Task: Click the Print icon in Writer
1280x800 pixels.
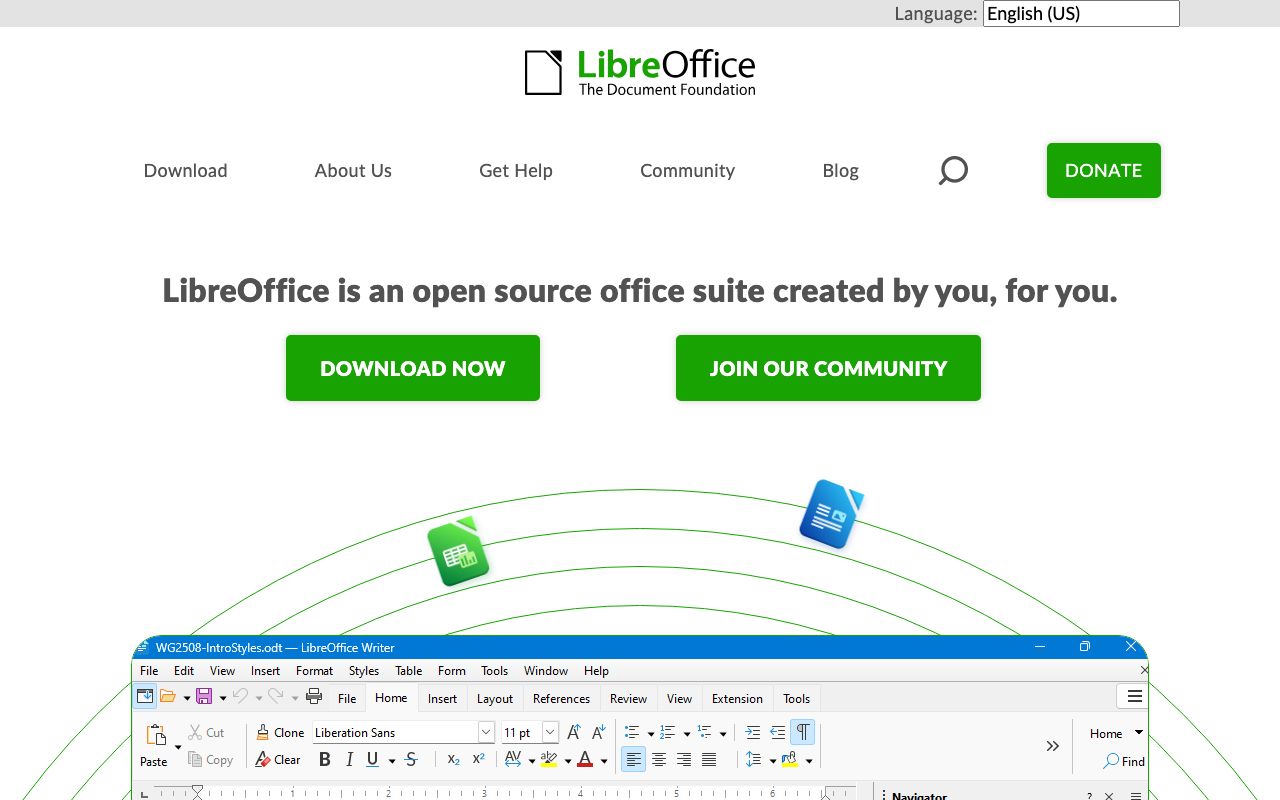Action: [314, 697]
